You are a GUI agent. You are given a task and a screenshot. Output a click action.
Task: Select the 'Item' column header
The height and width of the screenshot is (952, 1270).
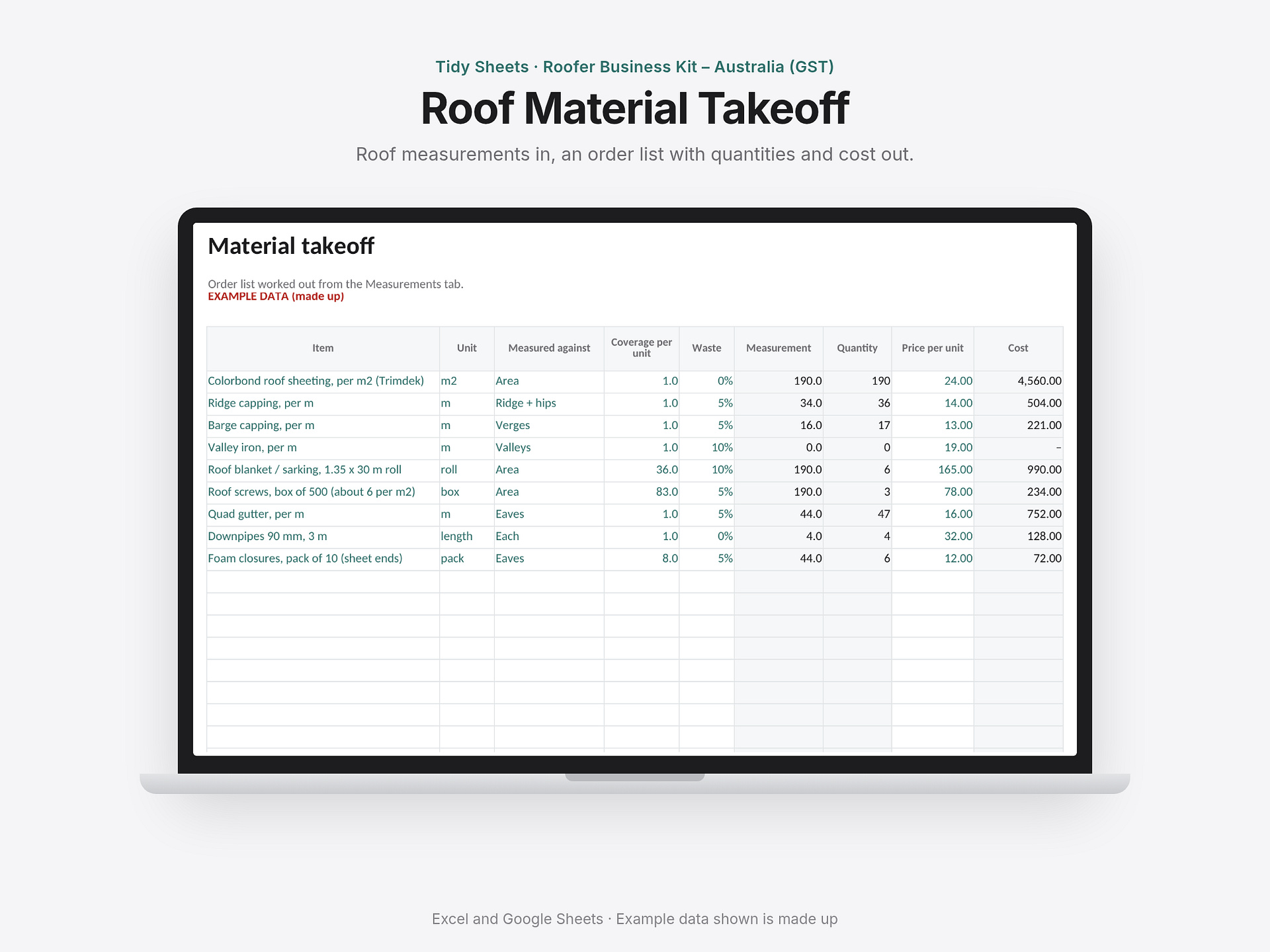point(323,348)
